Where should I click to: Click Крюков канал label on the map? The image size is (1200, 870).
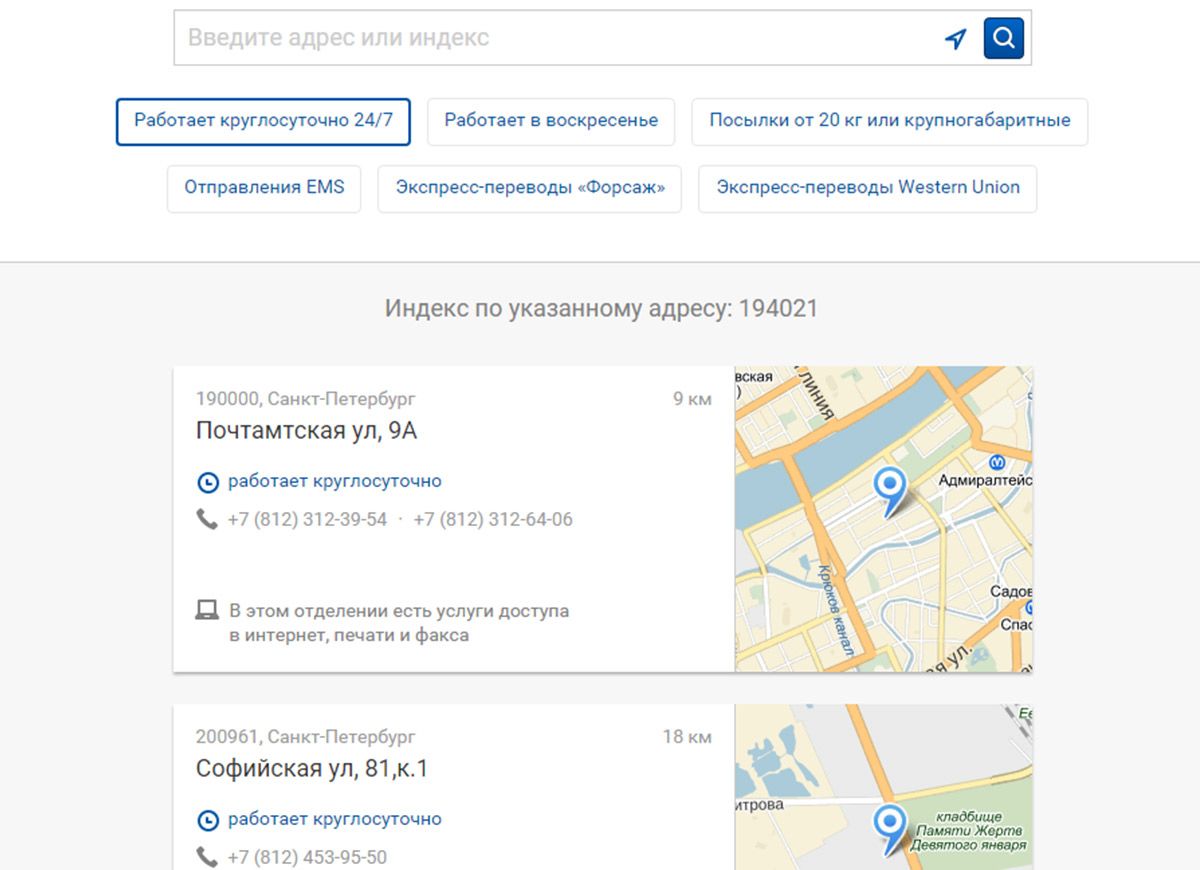836,609
